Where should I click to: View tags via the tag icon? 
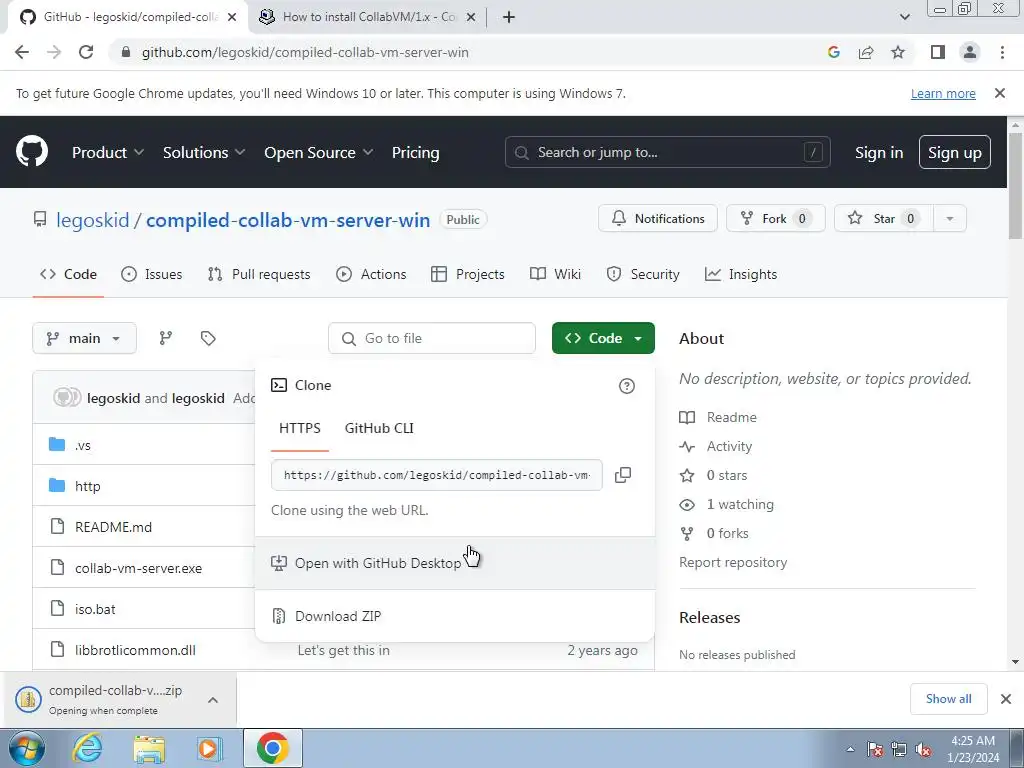point(208,338)
